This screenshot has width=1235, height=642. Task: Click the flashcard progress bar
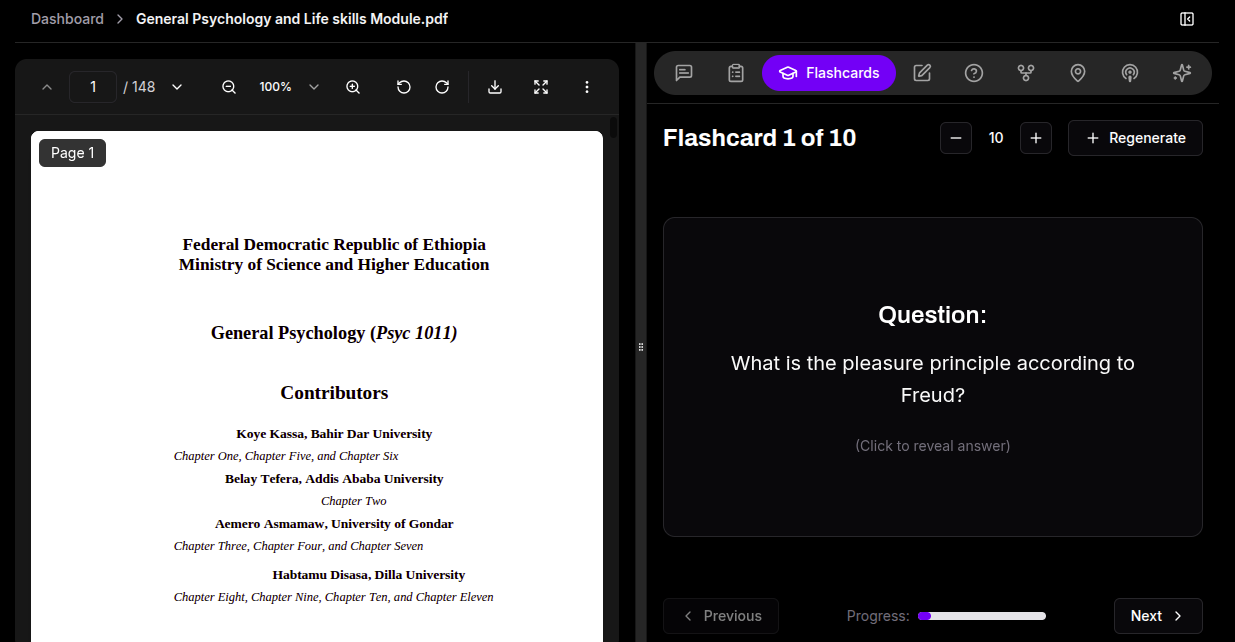pos(982,616)
